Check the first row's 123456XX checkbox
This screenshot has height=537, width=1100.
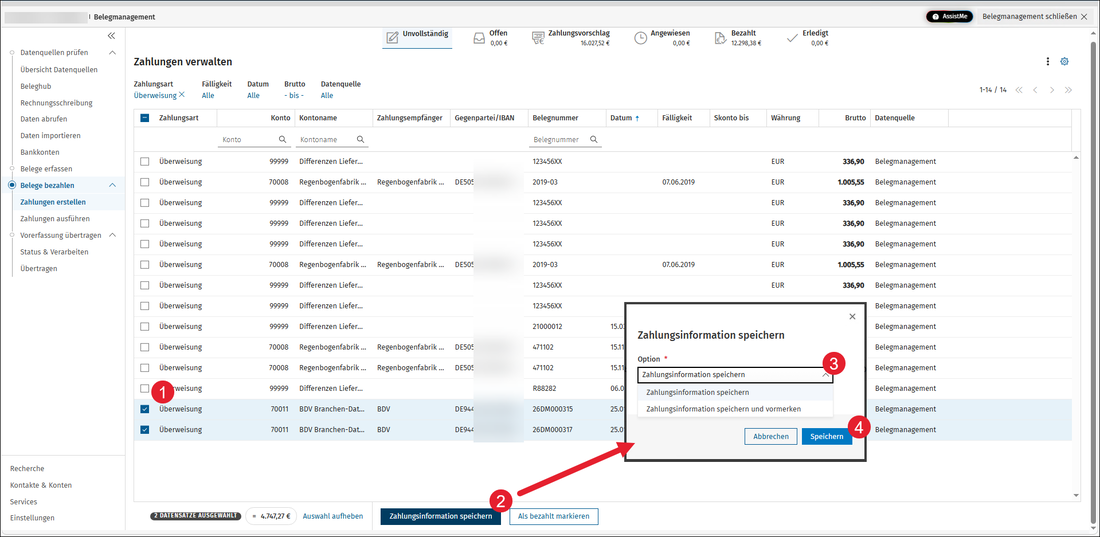click(x=145, y=161)
